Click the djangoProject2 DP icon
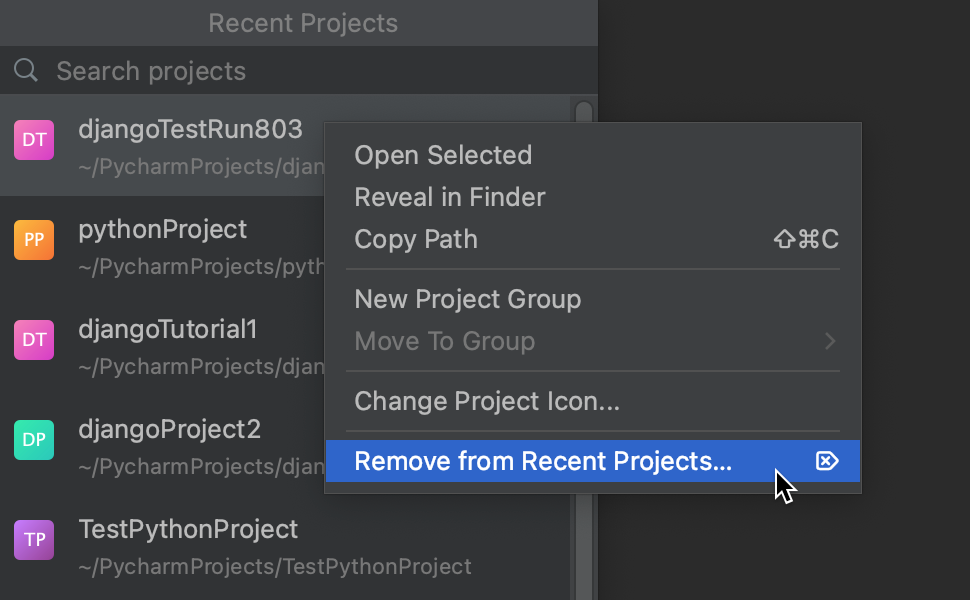970x600 pixels. (34, 440)
